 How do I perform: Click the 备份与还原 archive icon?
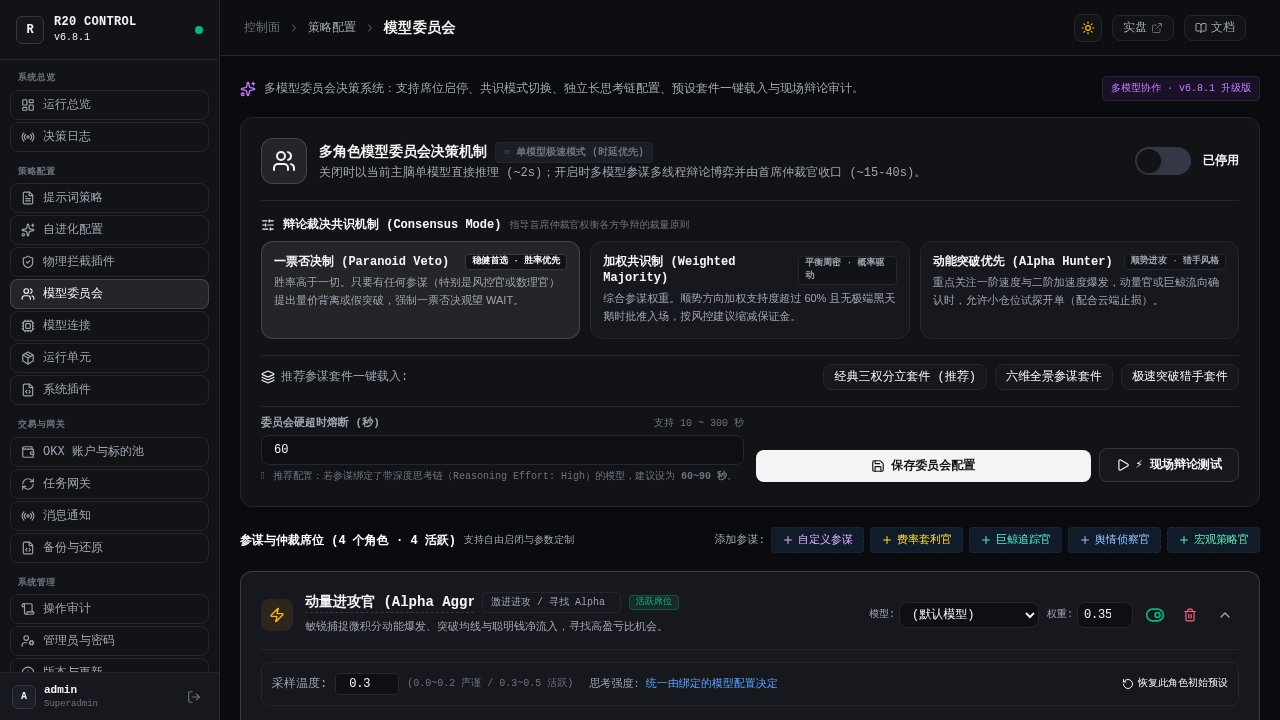[28, 548]
